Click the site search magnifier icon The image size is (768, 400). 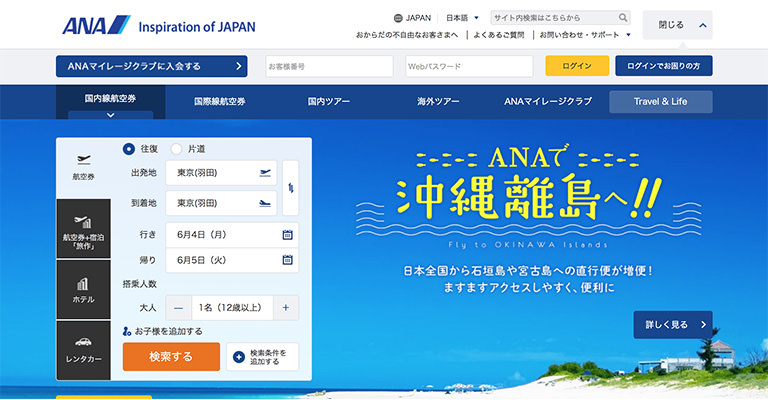click(x=623, y=18)
